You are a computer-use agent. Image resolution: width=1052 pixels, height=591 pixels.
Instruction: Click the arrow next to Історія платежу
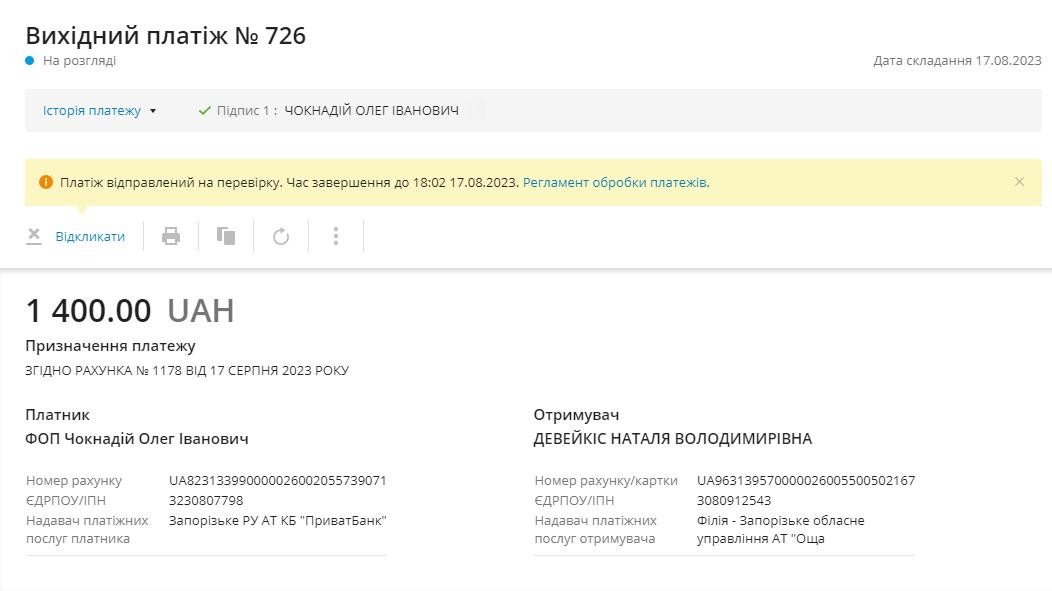click(x=153, y=111)
